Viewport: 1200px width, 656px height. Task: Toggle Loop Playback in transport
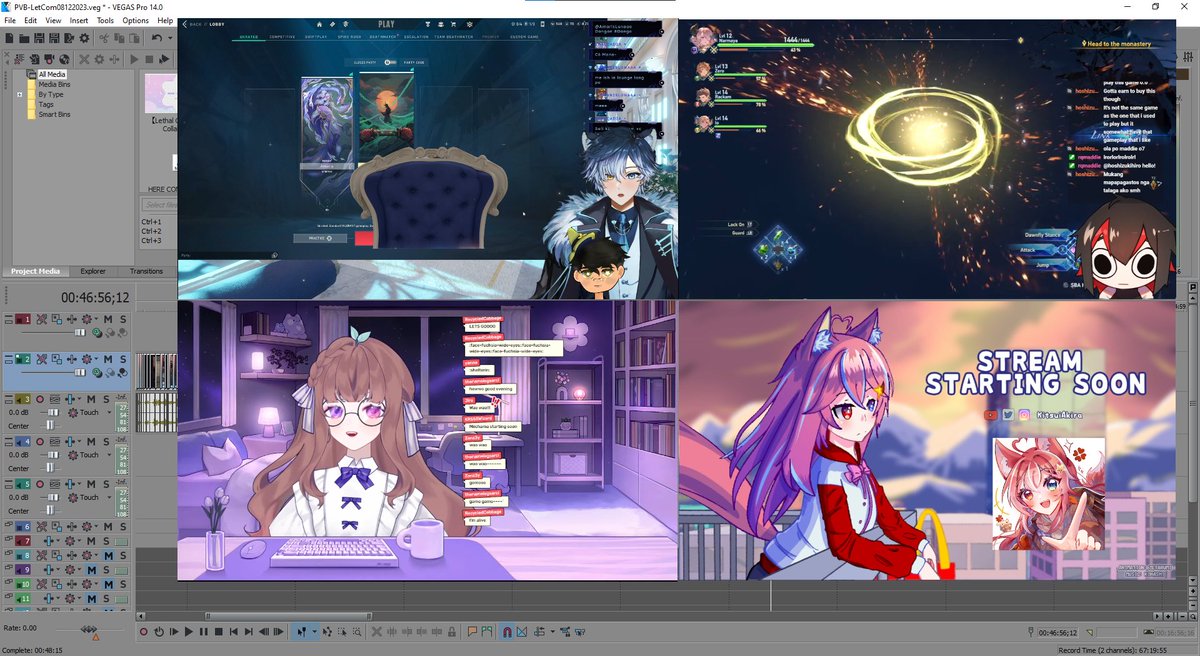tap(159, 632)
